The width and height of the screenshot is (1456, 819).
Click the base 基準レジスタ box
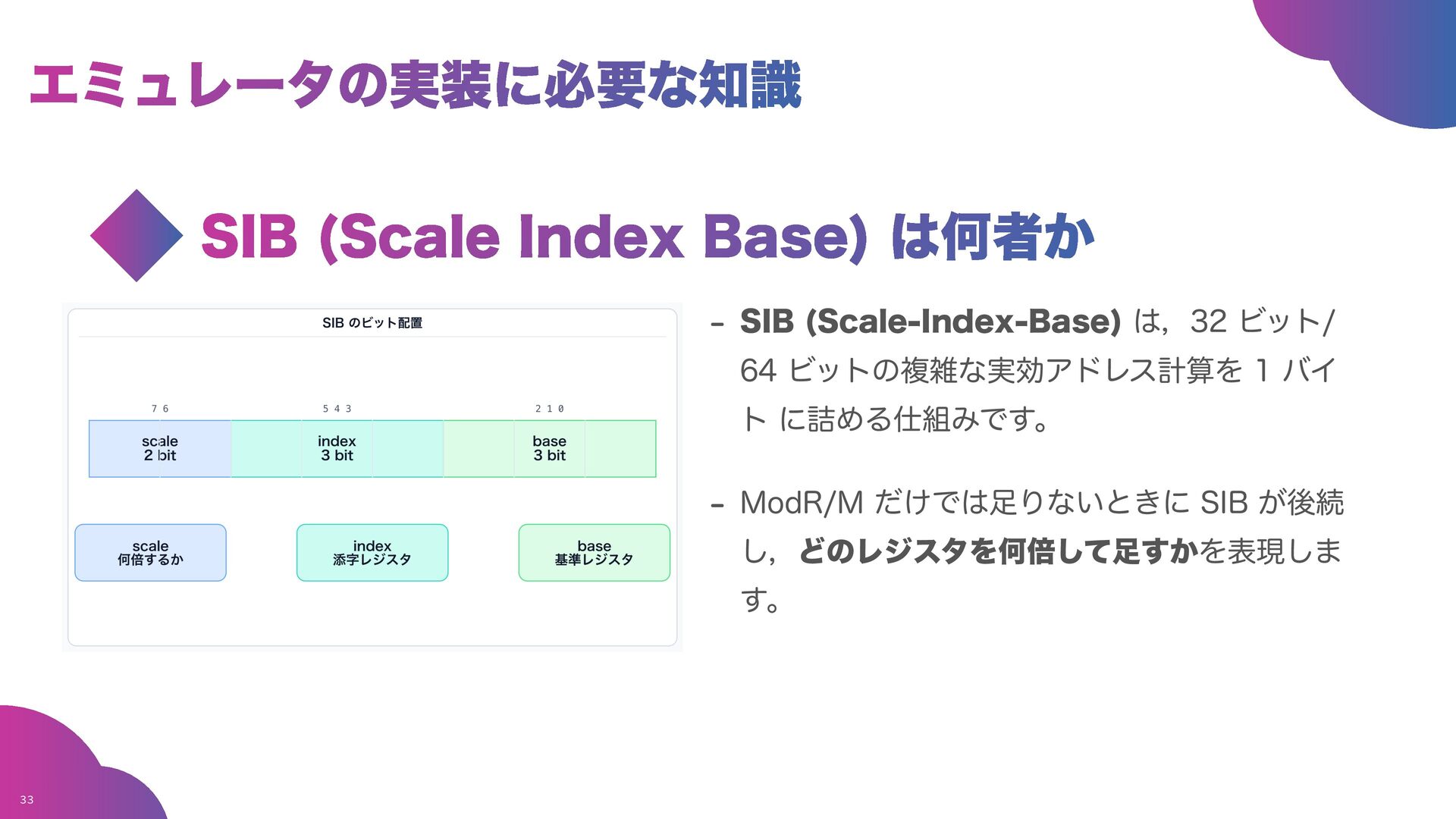(594, 553)
